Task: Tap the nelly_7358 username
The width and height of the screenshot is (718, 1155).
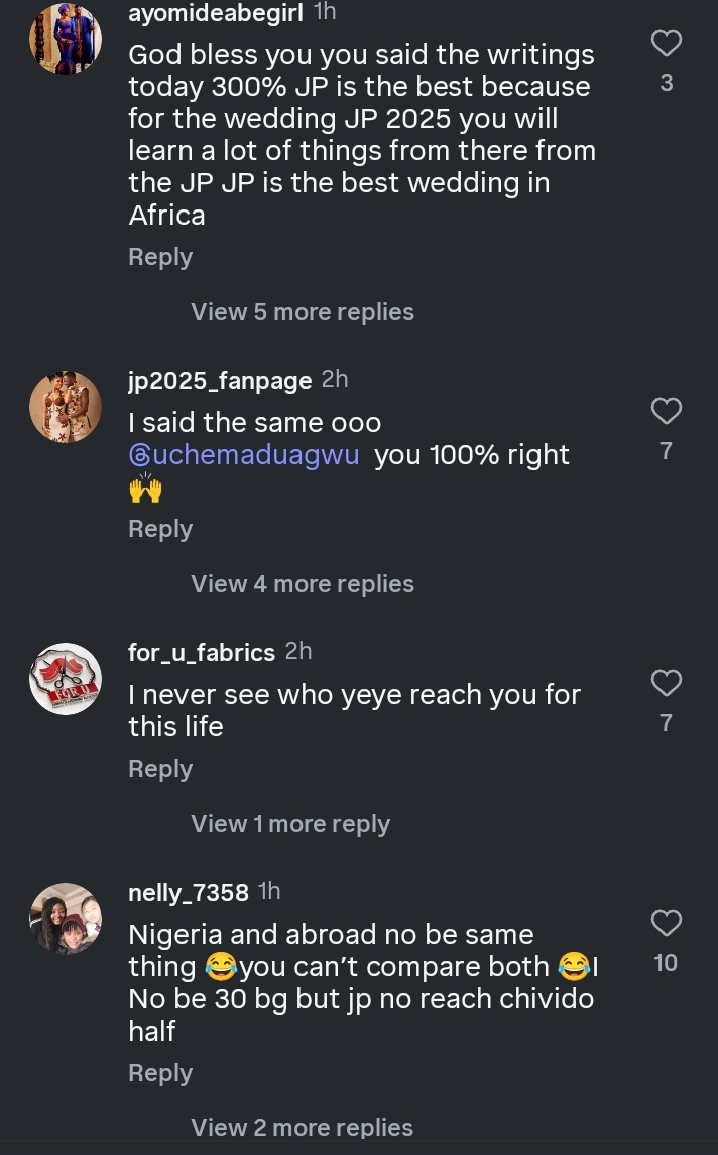Action: point(188,892)
